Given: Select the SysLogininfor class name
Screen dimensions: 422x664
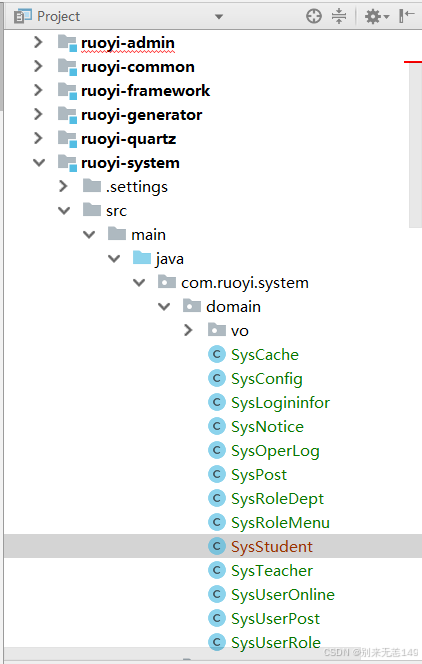Looking at the screenshot, I should coord(280,403).
